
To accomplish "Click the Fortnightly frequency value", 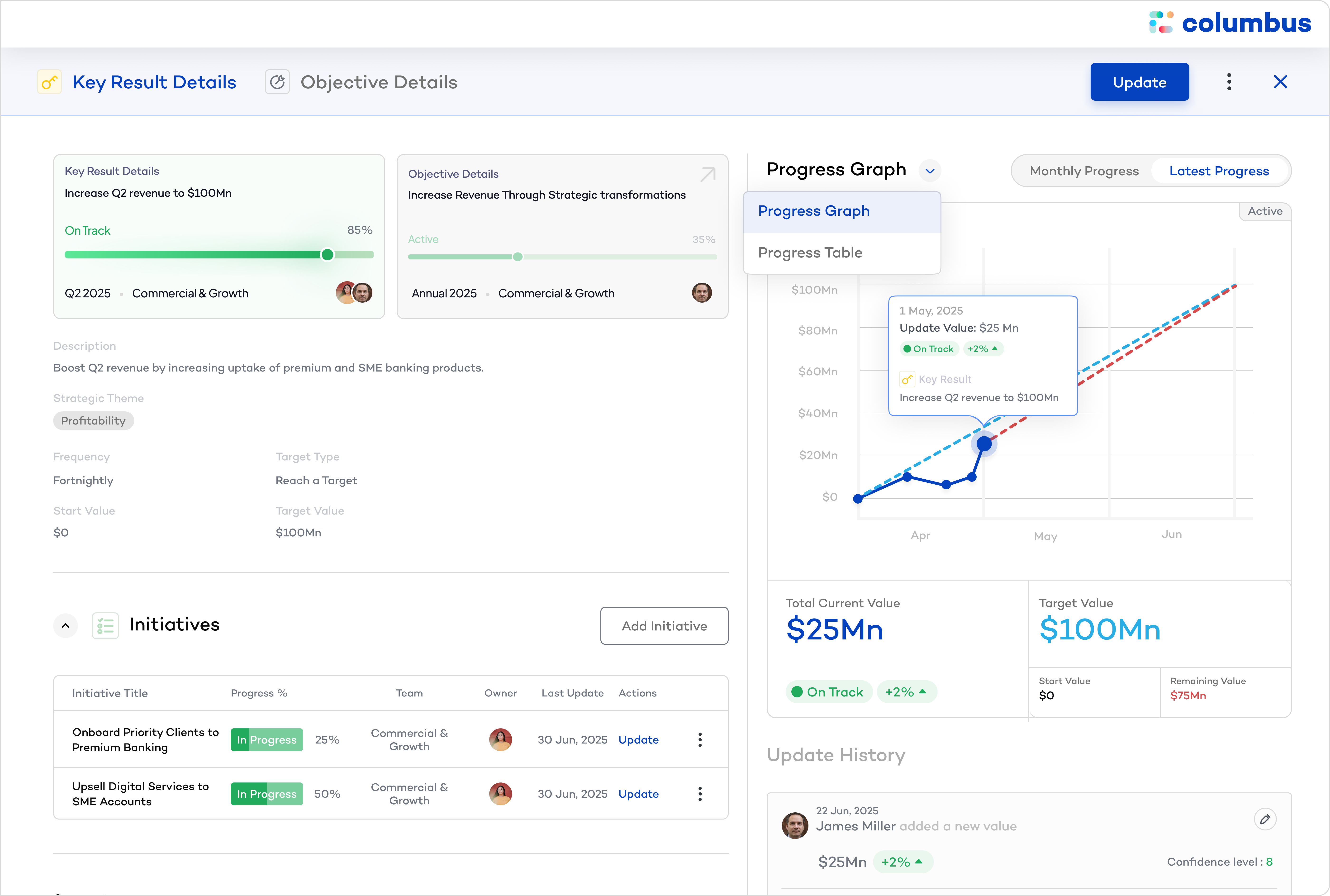I will [x=83, y=481].
